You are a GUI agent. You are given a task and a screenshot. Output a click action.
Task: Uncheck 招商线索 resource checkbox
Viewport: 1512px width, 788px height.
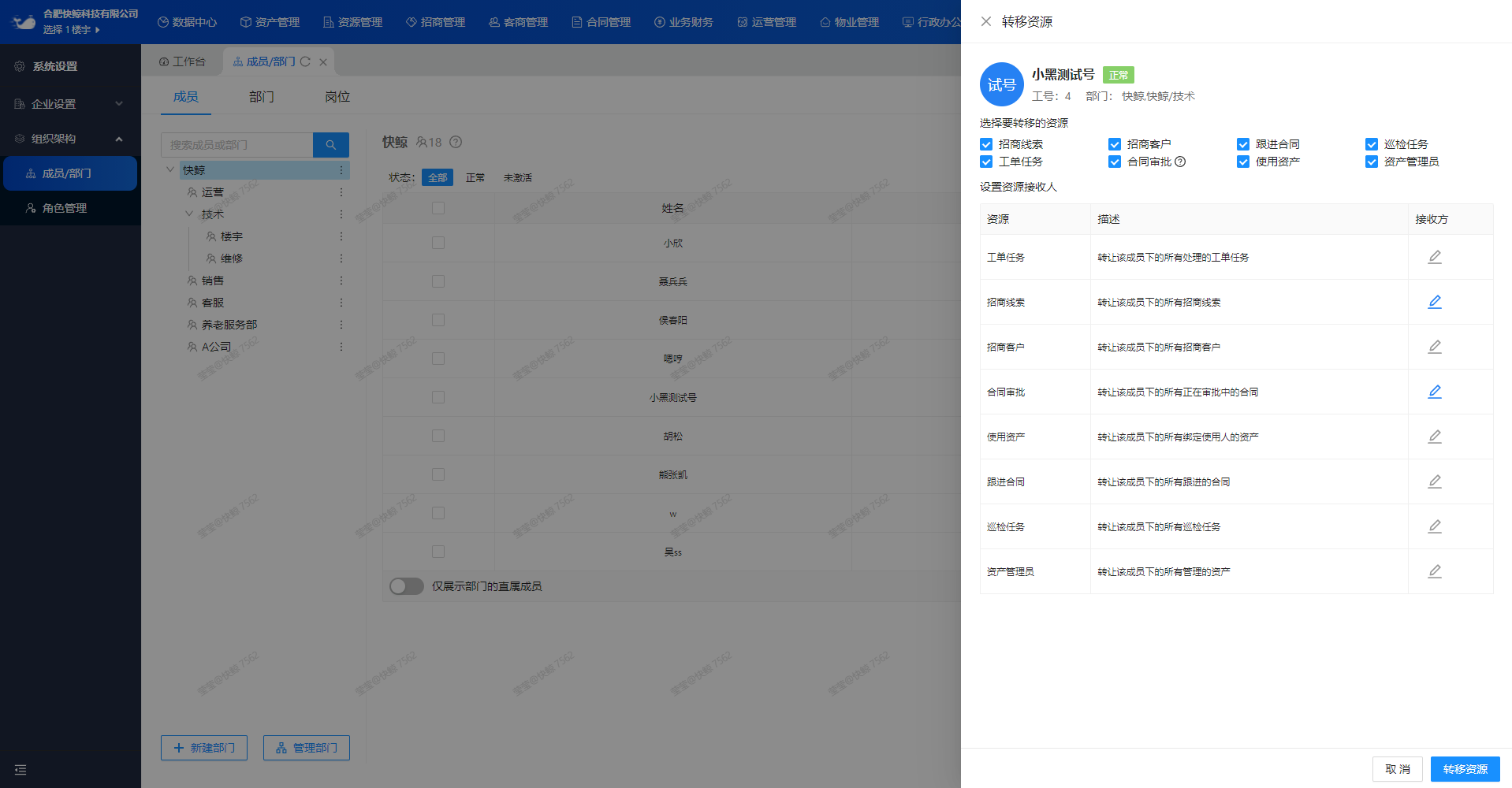click(x=986, y=144)
